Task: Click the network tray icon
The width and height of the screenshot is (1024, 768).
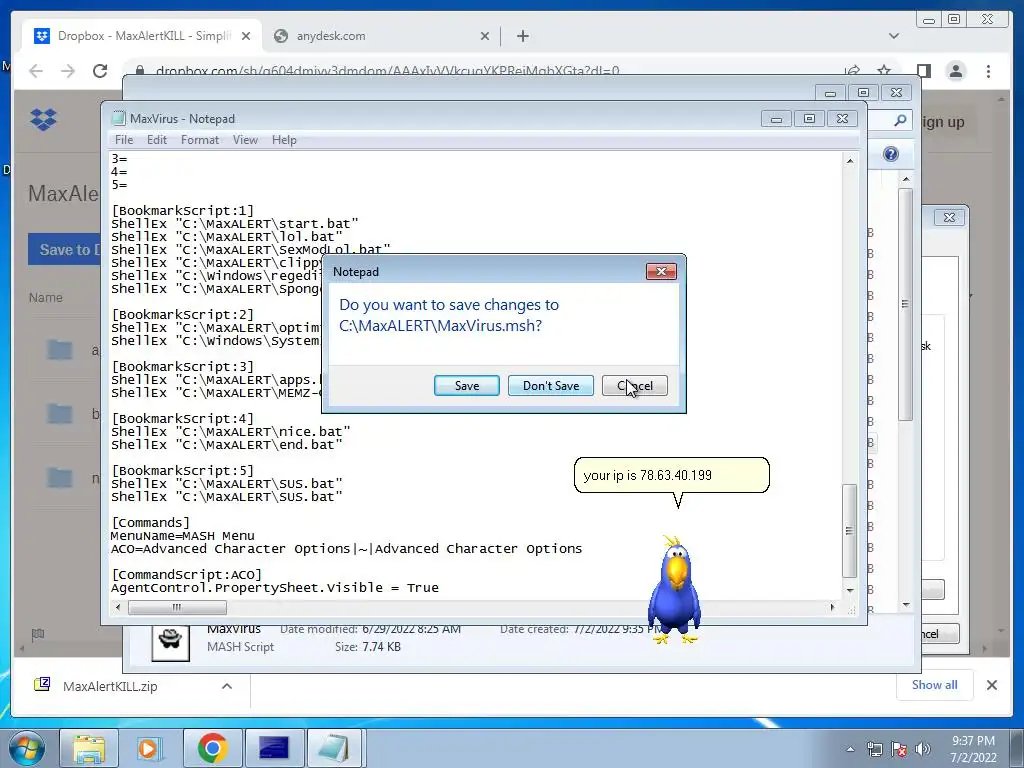Action: click(x=874, y=749)
